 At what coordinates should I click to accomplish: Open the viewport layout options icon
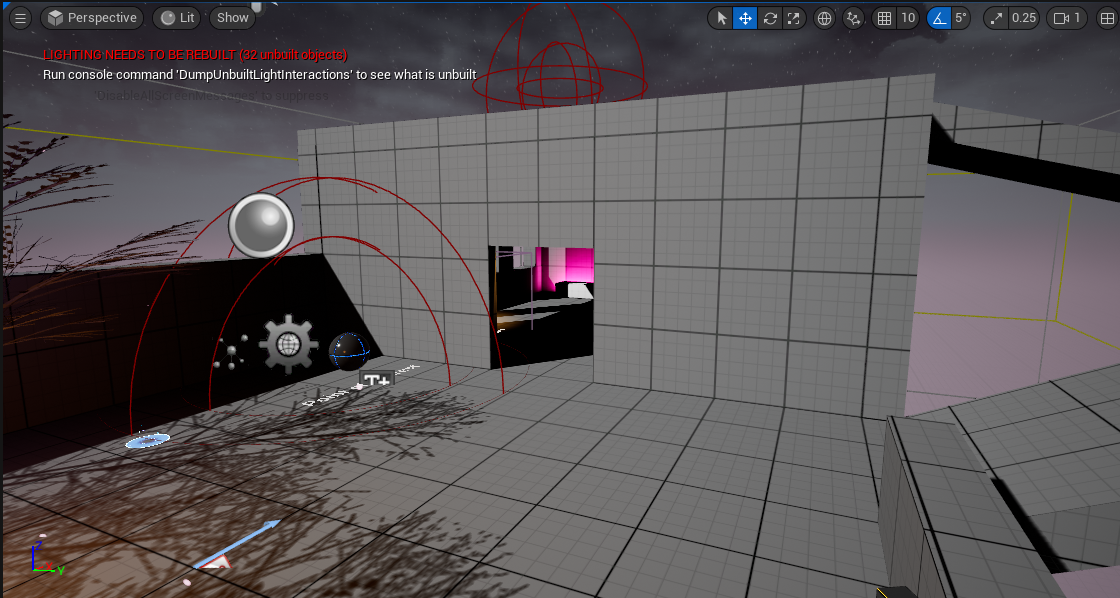pyautogui.click(x=1107, y=19)
